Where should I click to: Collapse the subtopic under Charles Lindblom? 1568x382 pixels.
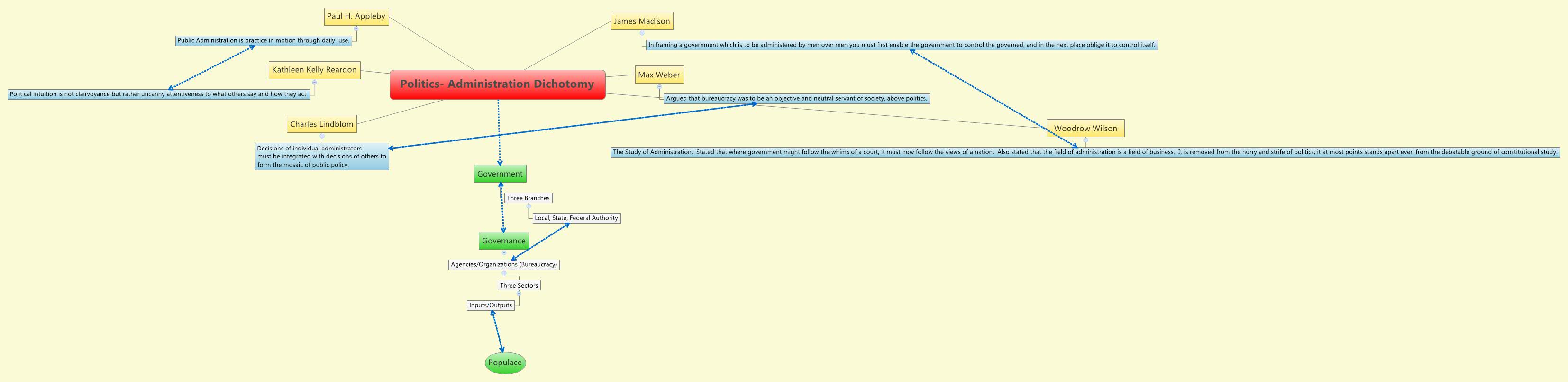point(322,136)
